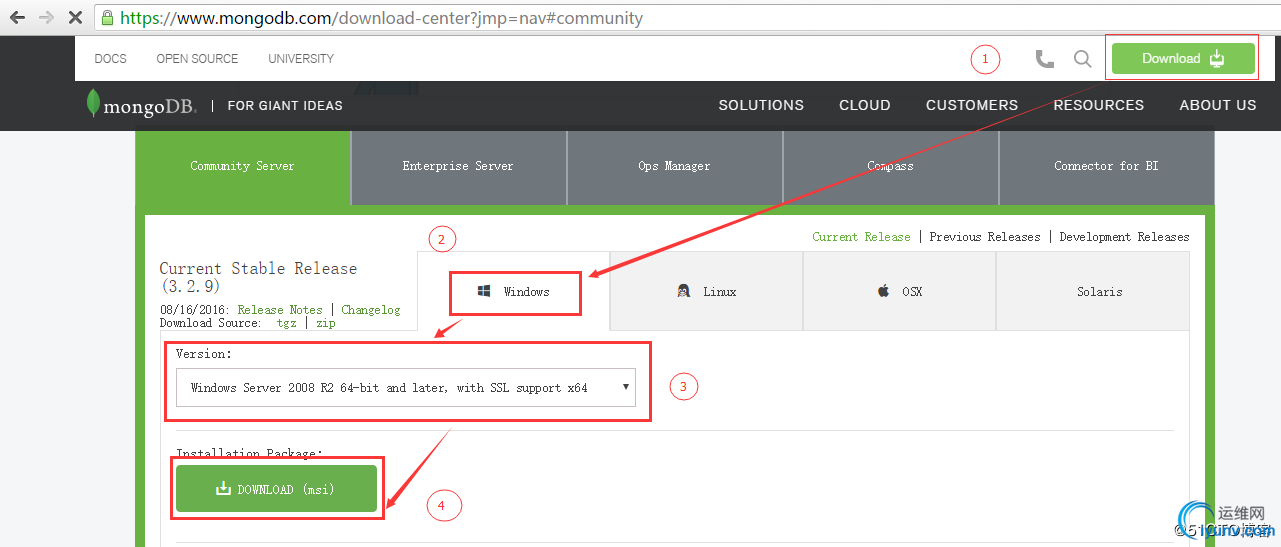Open site search magnifier icon

pos(1082,59)
